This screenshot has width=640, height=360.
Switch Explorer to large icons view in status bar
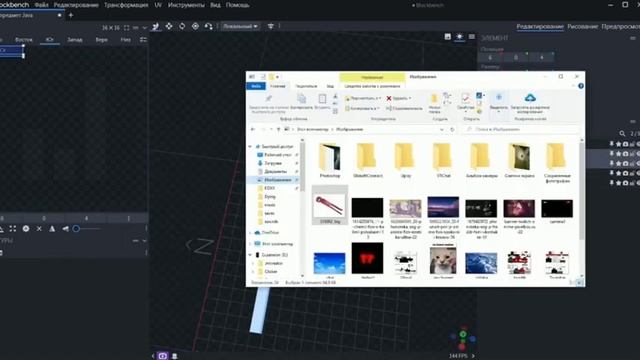[579, 282]
